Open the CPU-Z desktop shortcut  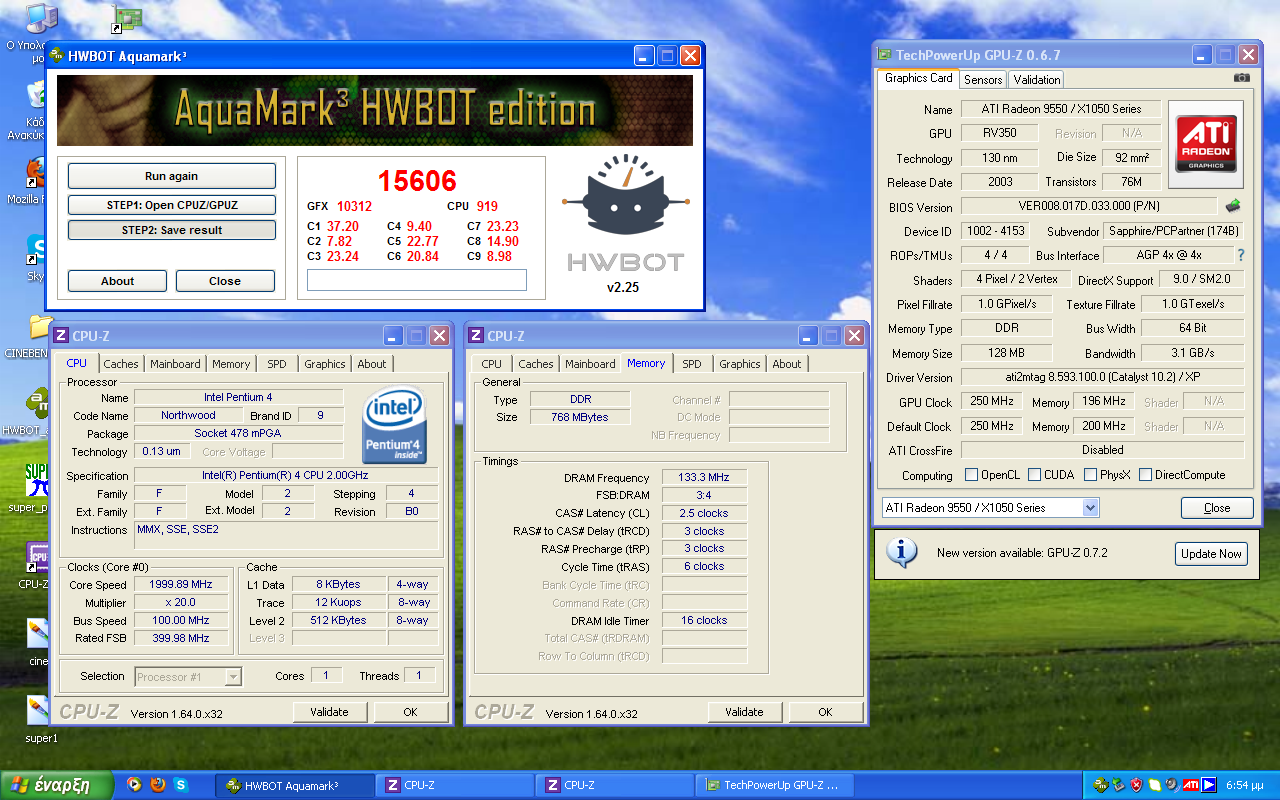click(38, 556)
